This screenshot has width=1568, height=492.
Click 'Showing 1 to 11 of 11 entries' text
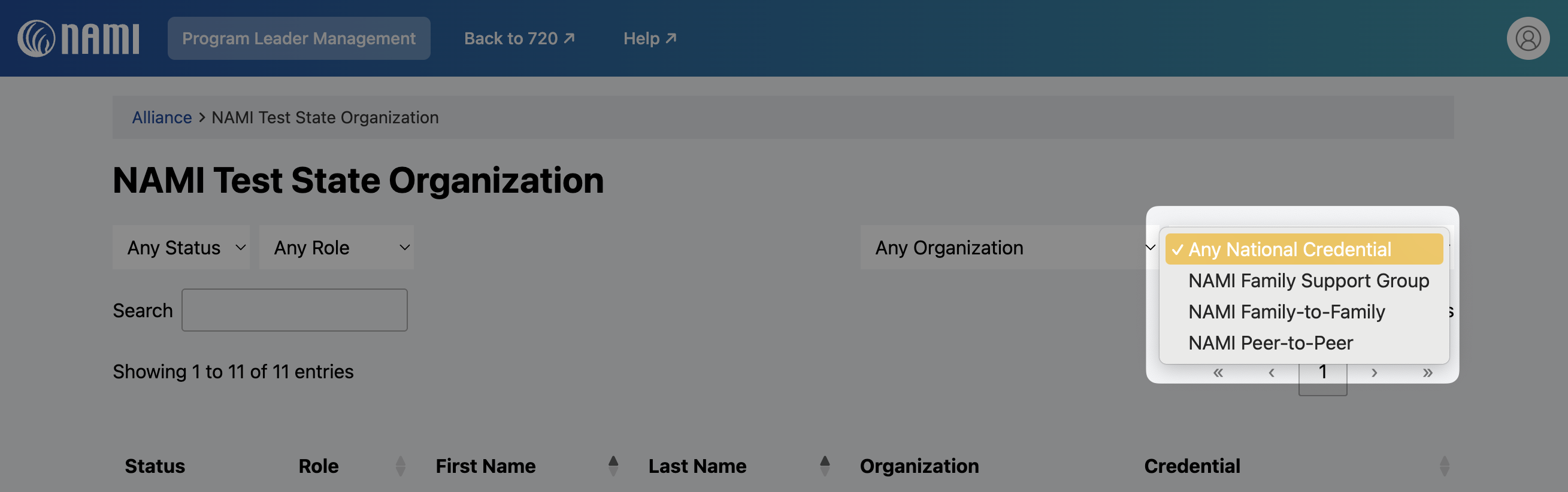(x=233, y=372)
